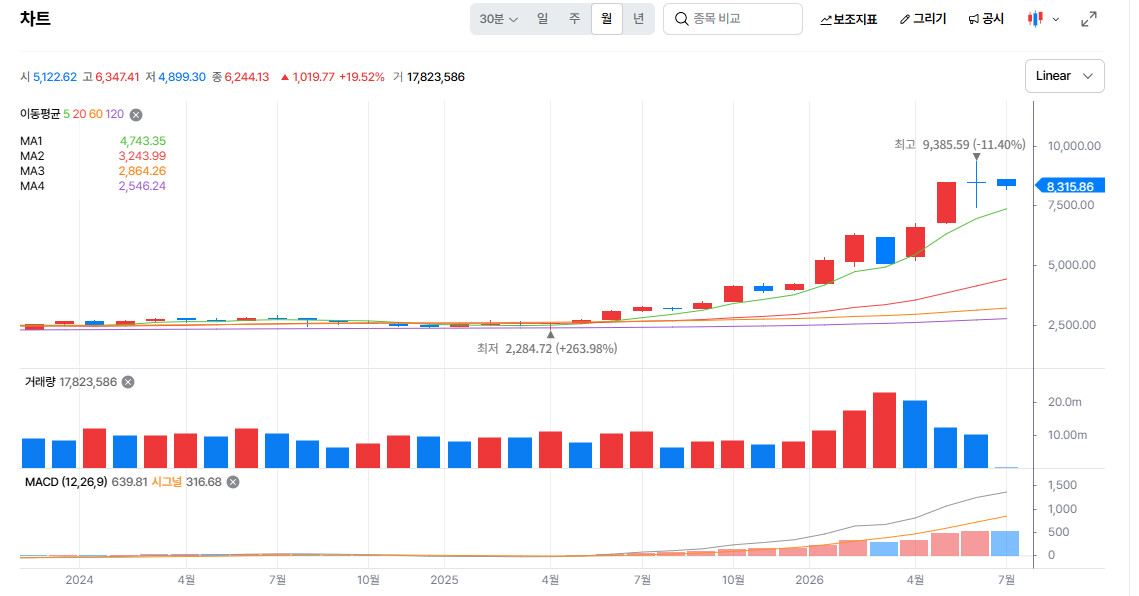This screenshot has width=1139, height=596.
Task: Select the 월 monthly tab
Action: [x=607, y=19]
